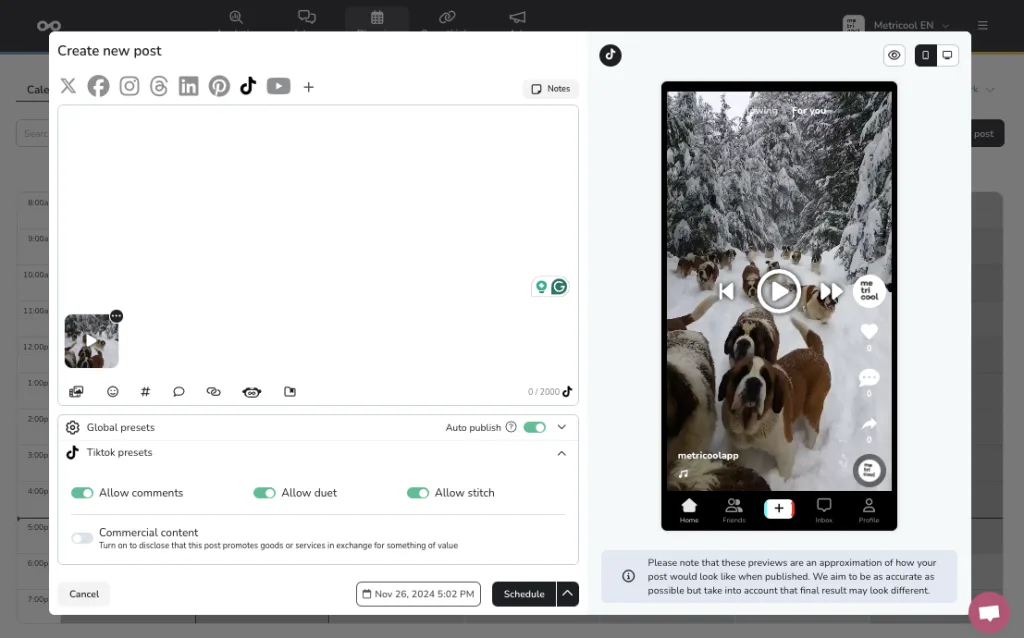Open the Schedule options arrow dropdown
Image resolution: width=1024 pixels, height=638 pixels.
pos(568,594)
